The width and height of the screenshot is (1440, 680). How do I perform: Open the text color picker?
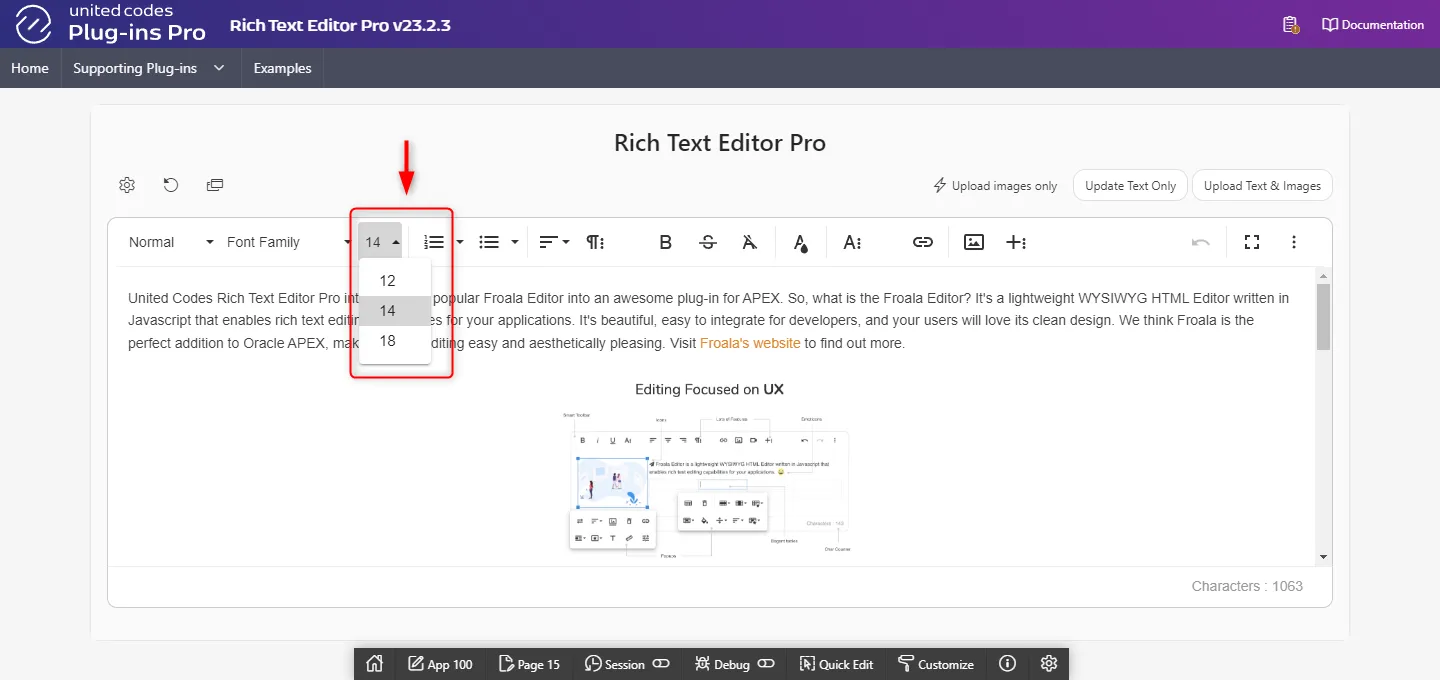(x=800, y=242)
